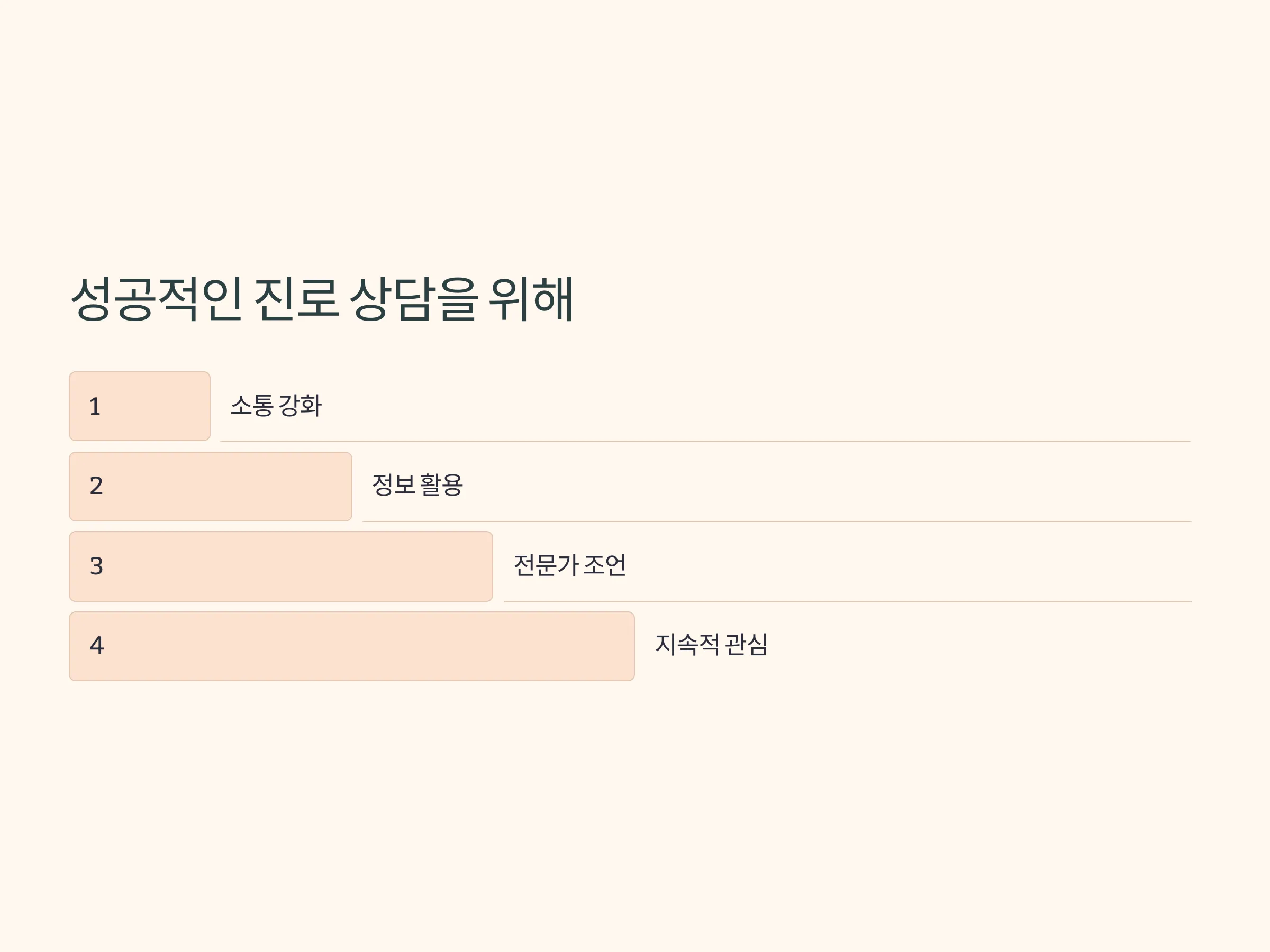
Task: Select the divider line under 전문가 조언
Action: (847, 602)
